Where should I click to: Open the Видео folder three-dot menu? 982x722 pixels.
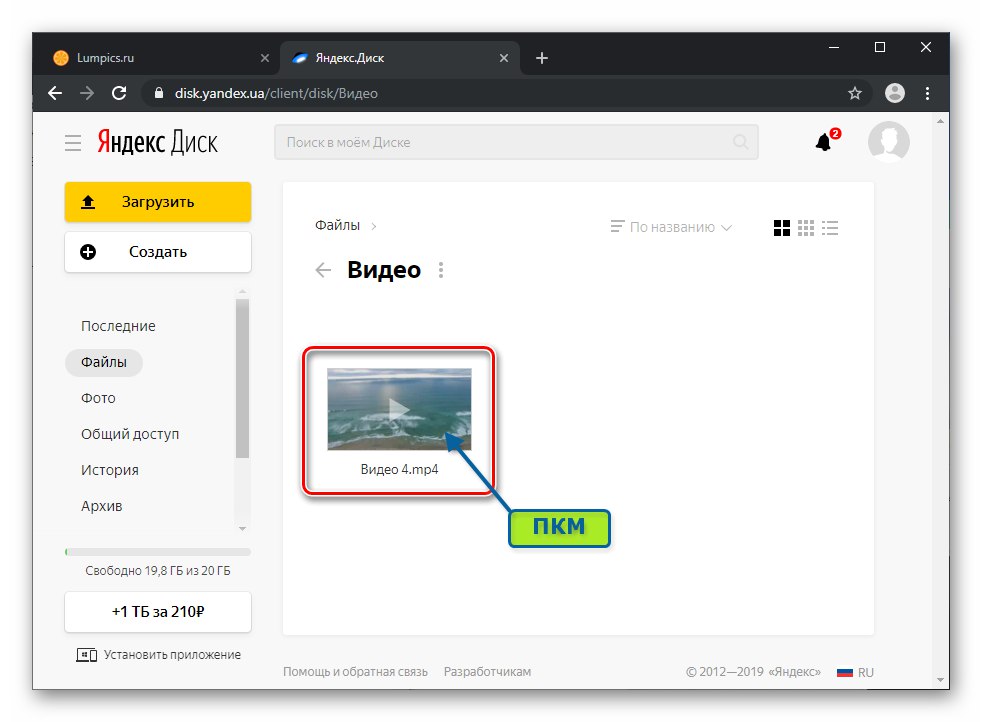[441, 270]
